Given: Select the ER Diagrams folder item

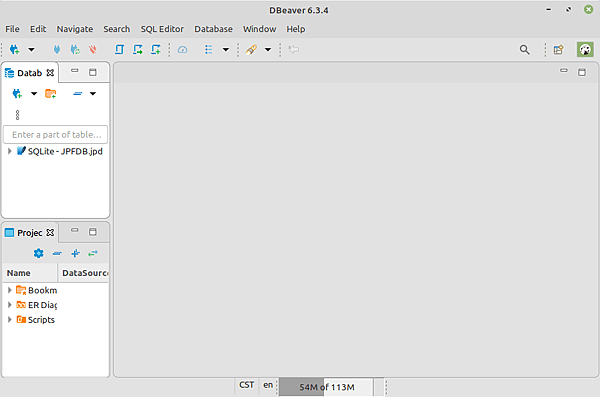Looking at the screenshot, I should point(37,305).
